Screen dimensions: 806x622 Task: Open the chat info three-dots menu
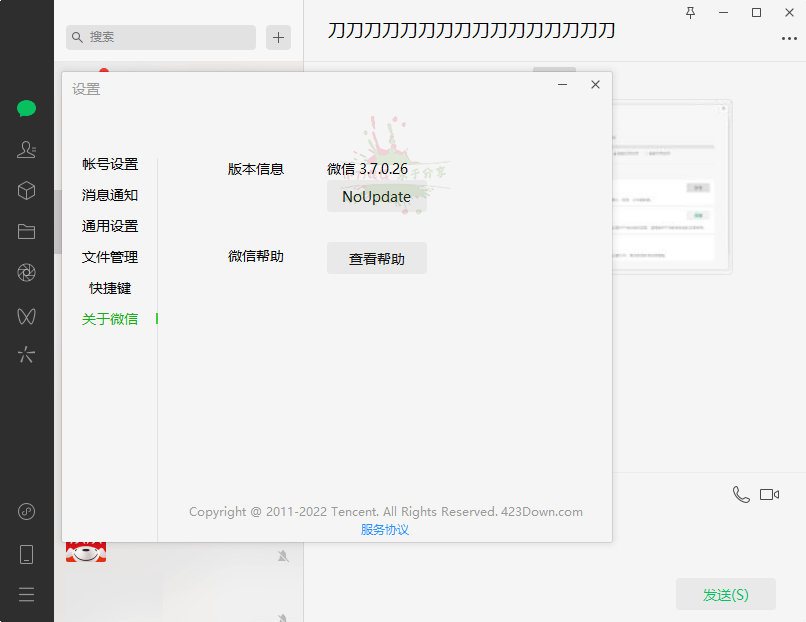789,39
